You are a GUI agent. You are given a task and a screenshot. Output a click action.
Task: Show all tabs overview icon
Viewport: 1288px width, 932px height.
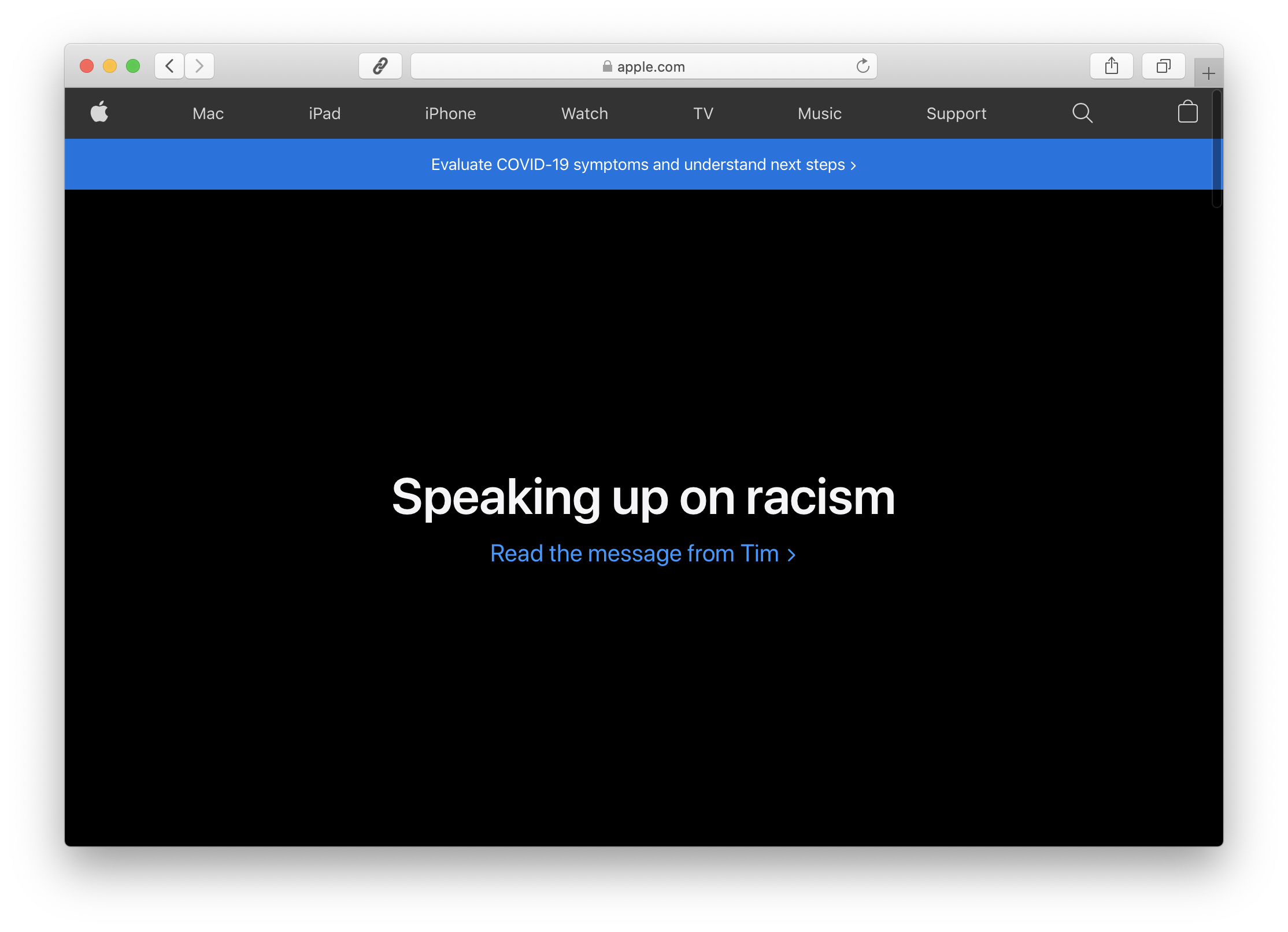[x=1163, y=66]
